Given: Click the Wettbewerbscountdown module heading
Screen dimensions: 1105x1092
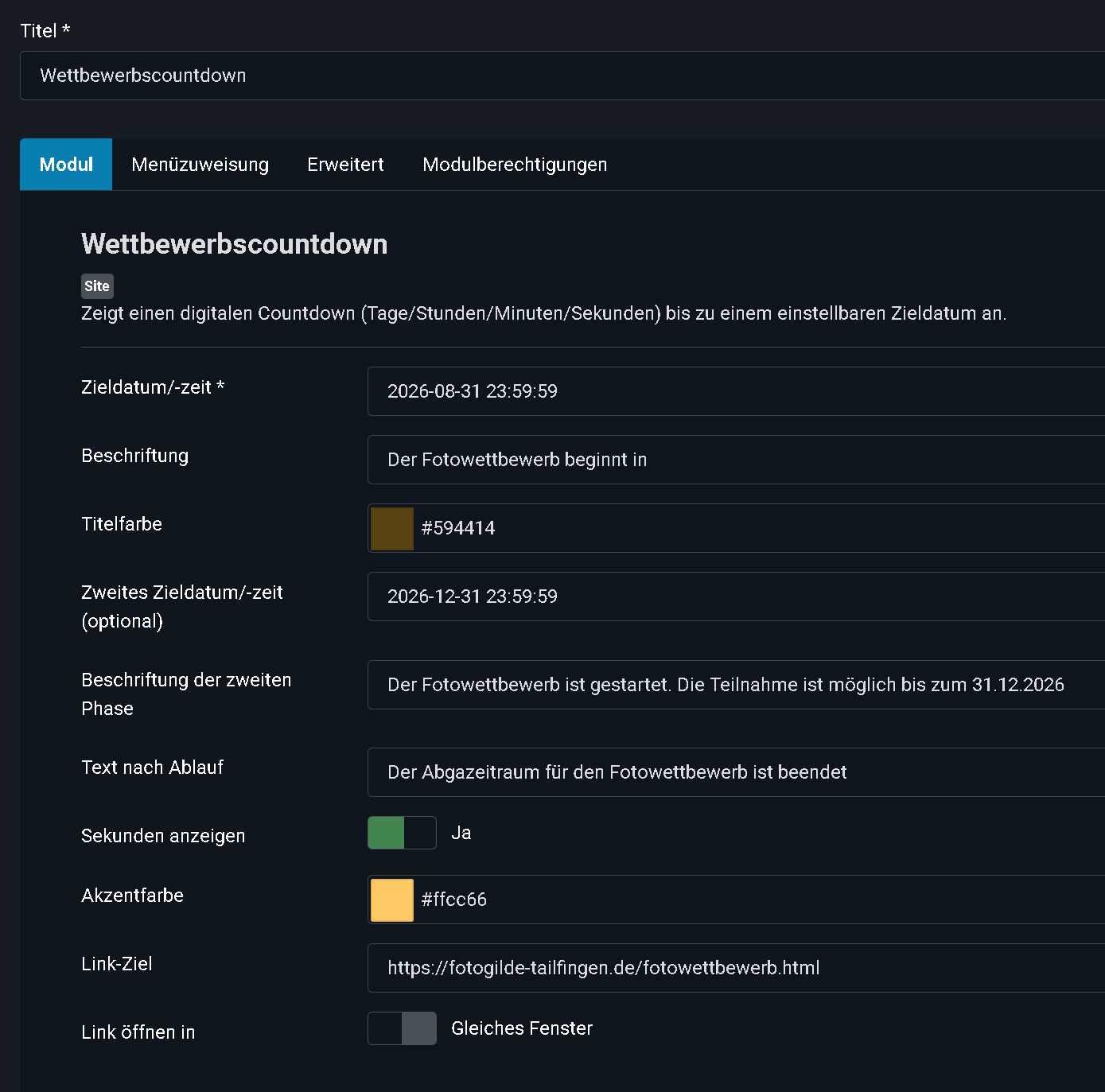Looking at the screenshot, I should tap(235, 244).
